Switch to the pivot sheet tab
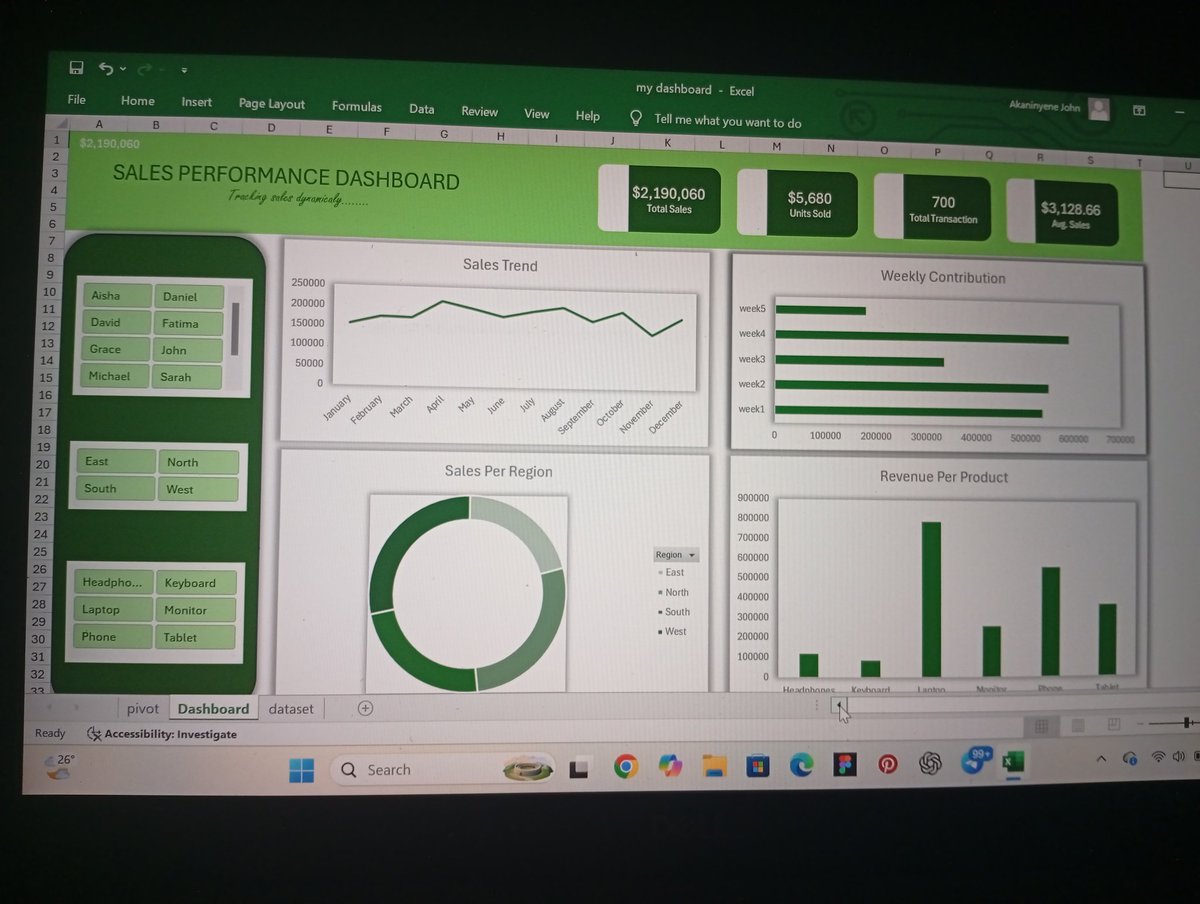Image resolution: width=1200 pixels, height=904 pixels. [143, 708]
